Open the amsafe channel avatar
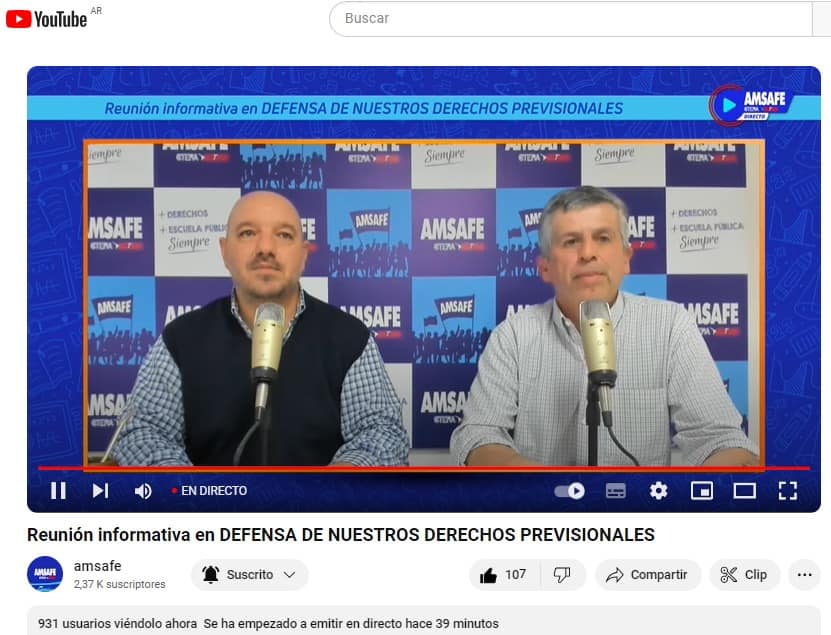The width and height of the screenshot is (831, 635). [x=45, y=574]
